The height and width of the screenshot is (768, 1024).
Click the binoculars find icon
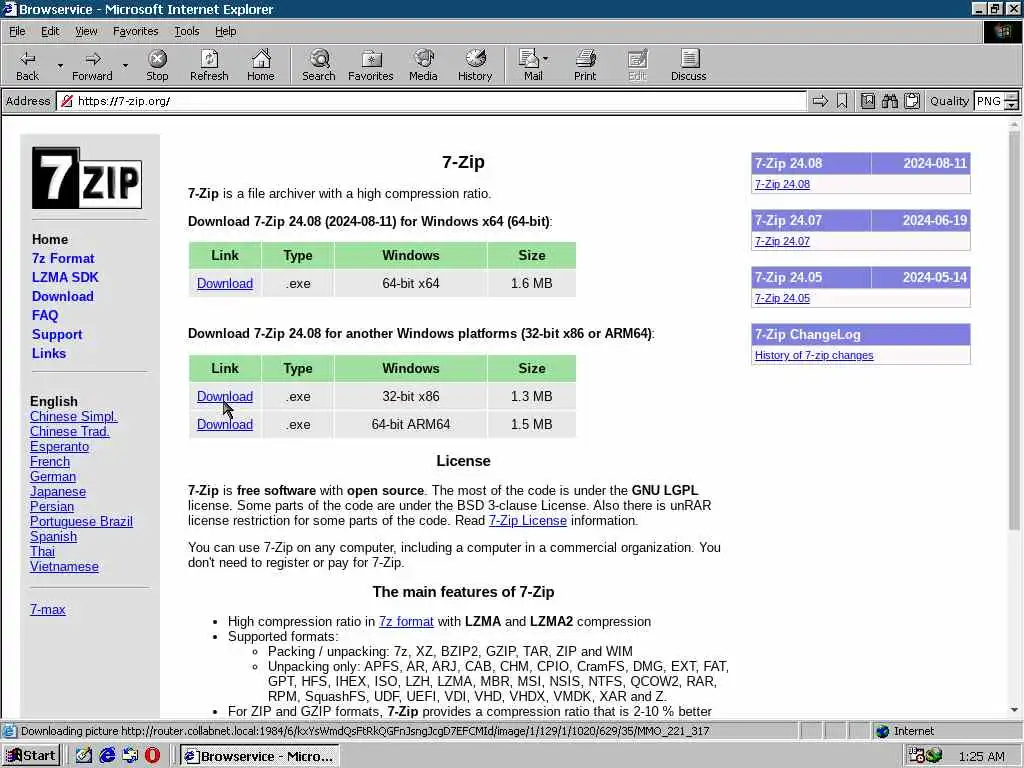[889, 101]
